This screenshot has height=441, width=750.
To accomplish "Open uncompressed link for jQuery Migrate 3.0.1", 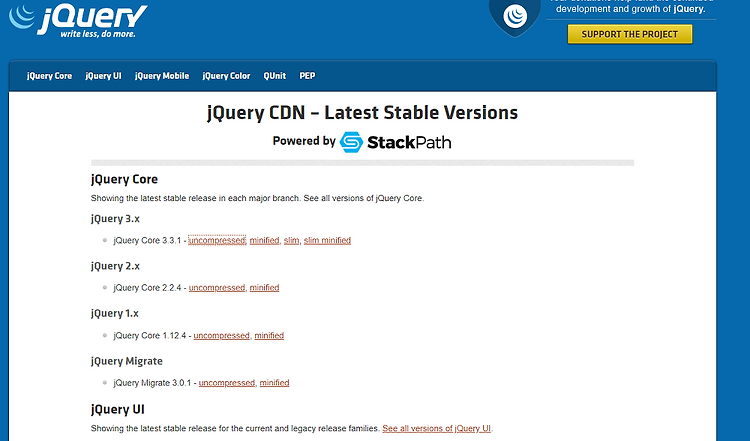I will point(227,383).
